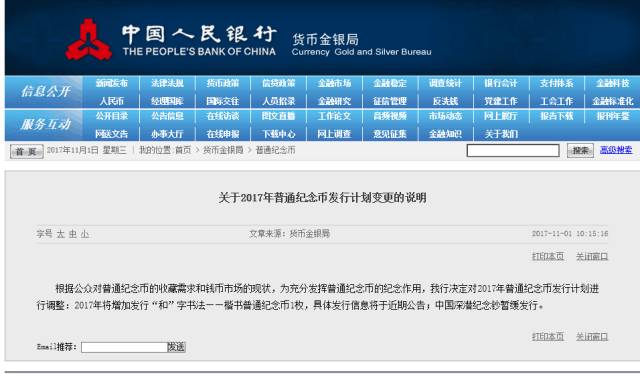Select 在线访谈 in service menu
Viewport: 640px width, 374px height.
(x=223, y=116)
